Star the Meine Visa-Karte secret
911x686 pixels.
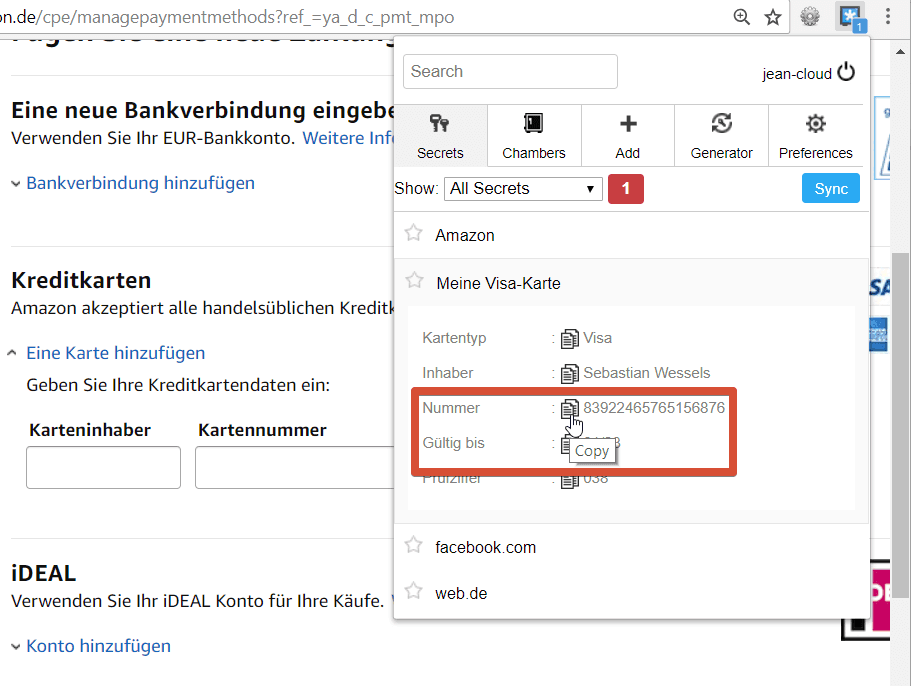tap(414, 281)
